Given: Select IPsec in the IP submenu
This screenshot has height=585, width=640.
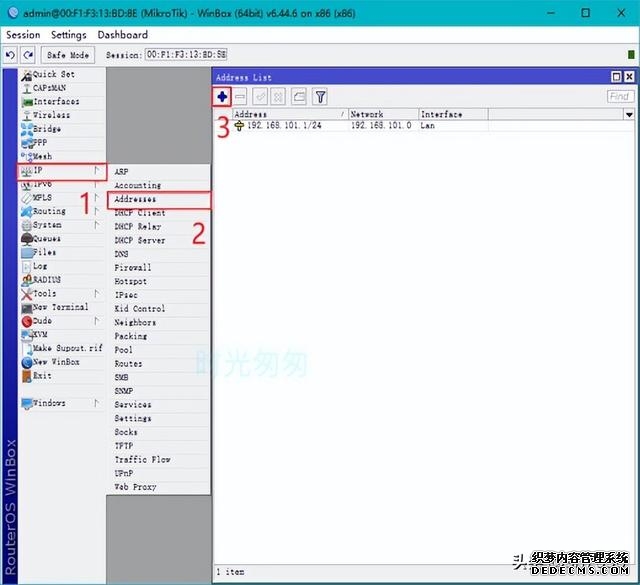Looking at the screenshot, I should pos(160,295).
